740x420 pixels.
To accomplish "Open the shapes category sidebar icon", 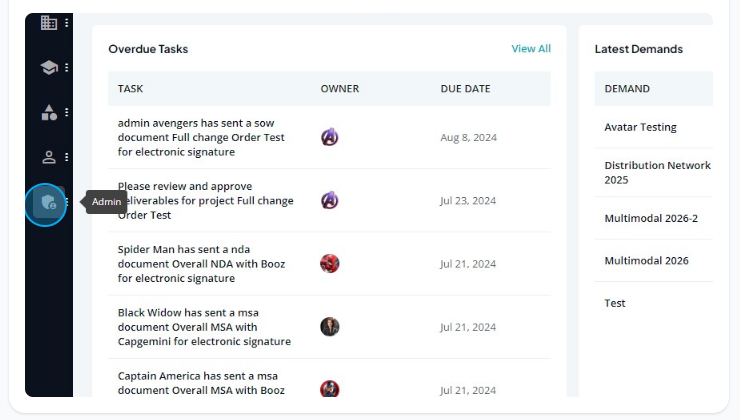I will 49,112.
